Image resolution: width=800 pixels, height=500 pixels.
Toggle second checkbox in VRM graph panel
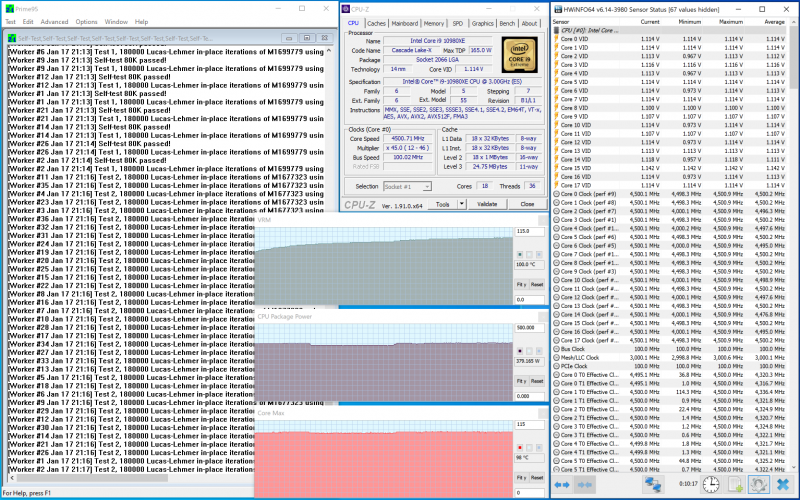[529, 254]
